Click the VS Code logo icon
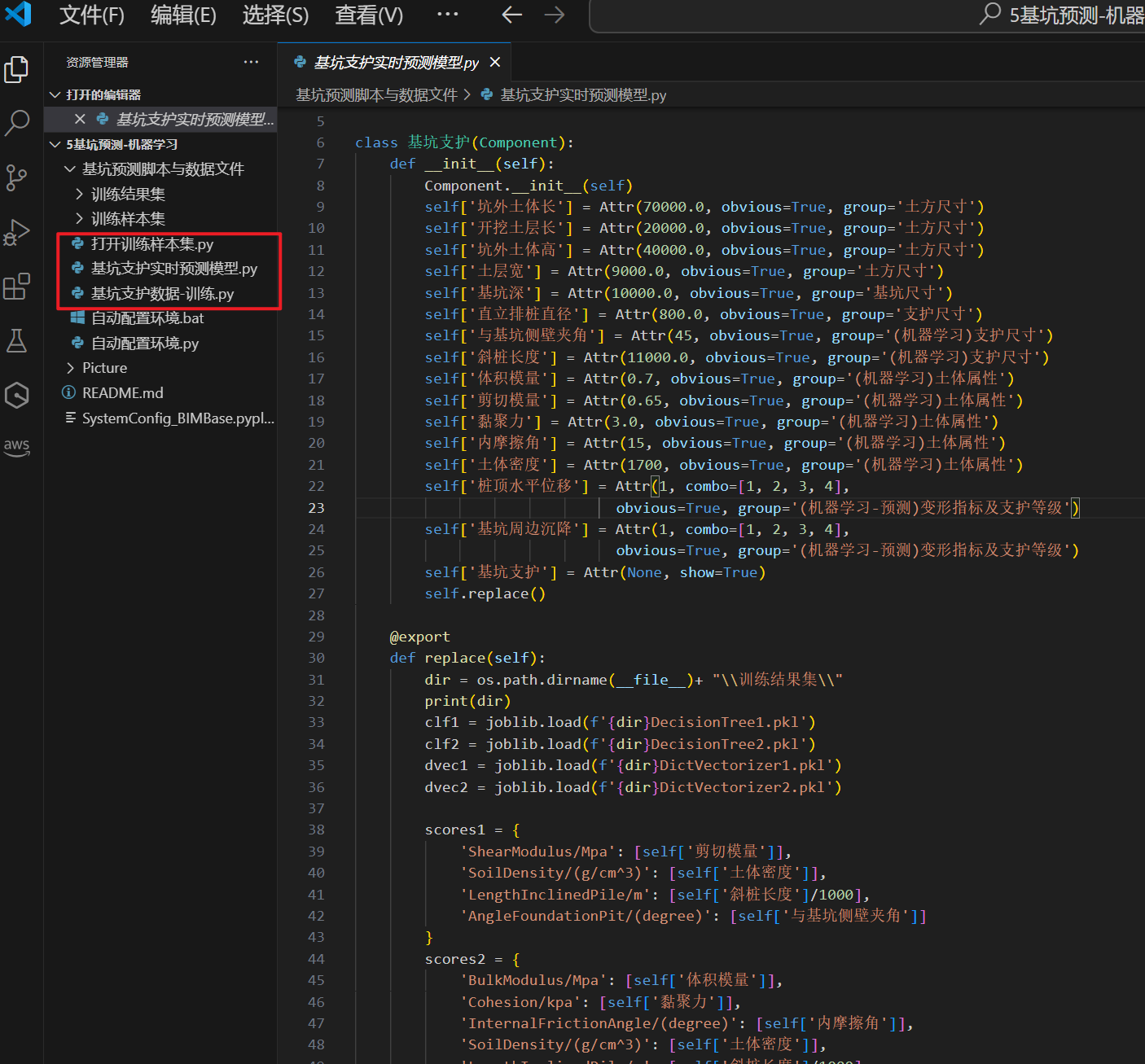 pos(18,14)
